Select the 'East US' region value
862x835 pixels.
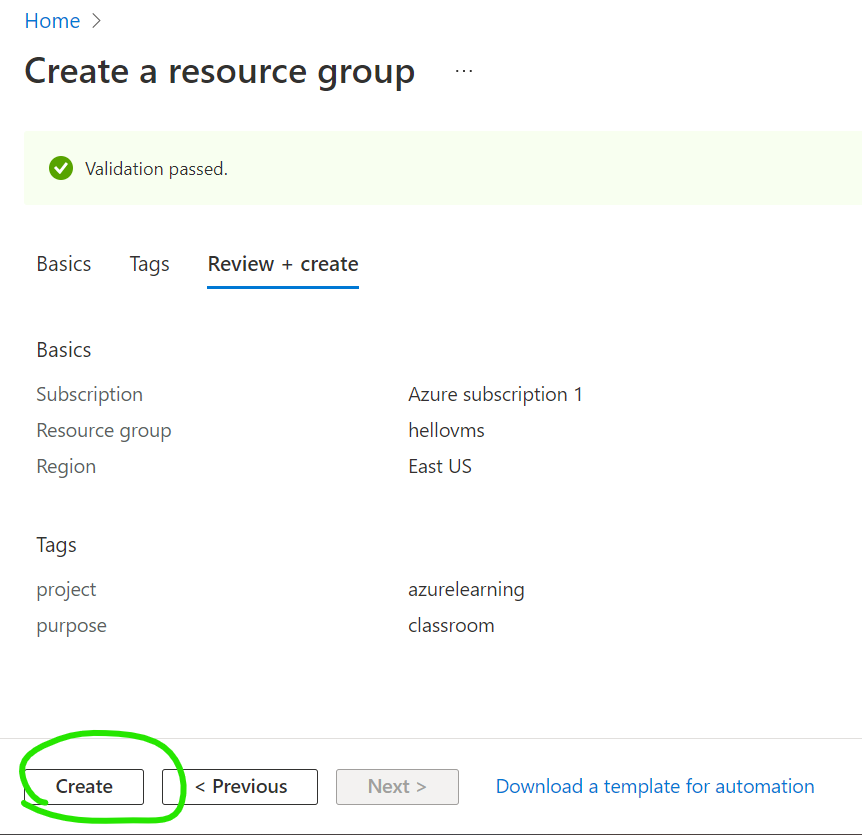[440, 466]
